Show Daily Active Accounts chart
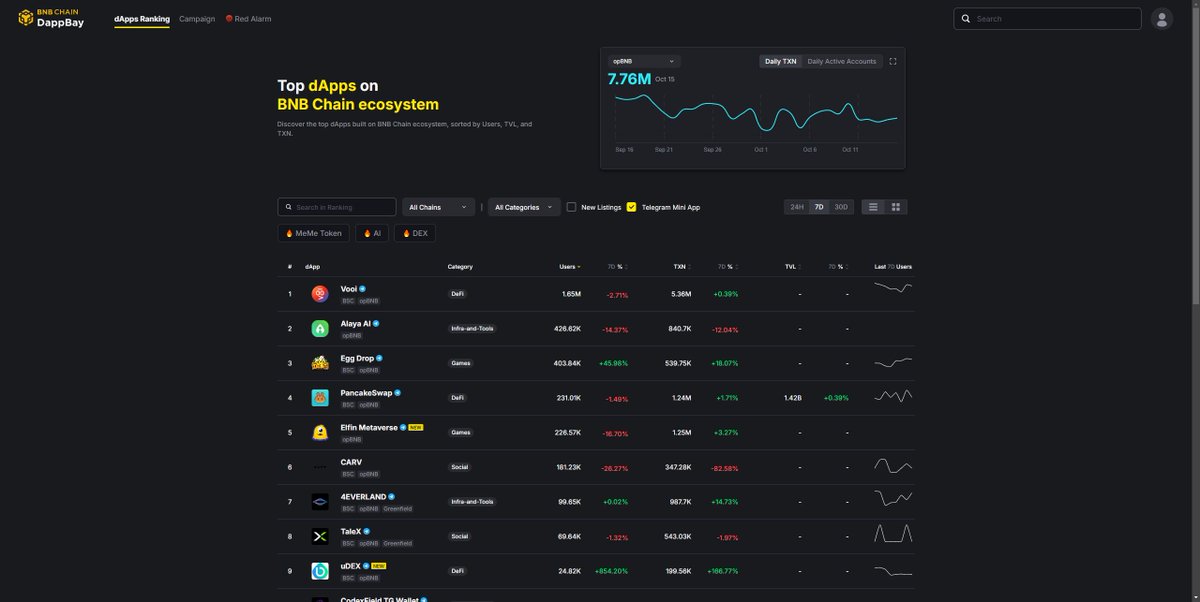Image resolution: width=1200 pixels, height=602 pixels. tap(842, 61)
